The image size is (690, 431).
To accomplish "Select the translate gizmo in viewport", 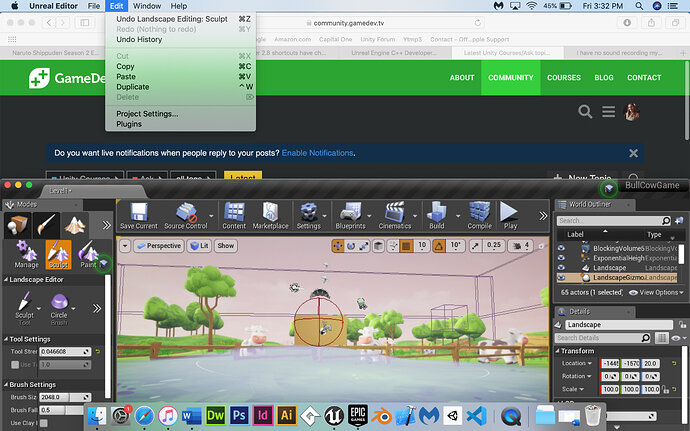I will pos(338,246).
